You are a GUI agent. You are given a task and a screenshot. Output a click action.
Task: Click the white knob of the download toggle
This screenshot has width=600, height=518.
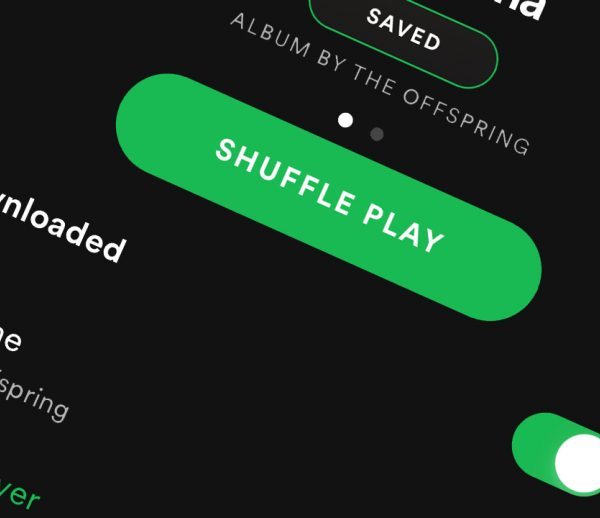click(580, 464)
